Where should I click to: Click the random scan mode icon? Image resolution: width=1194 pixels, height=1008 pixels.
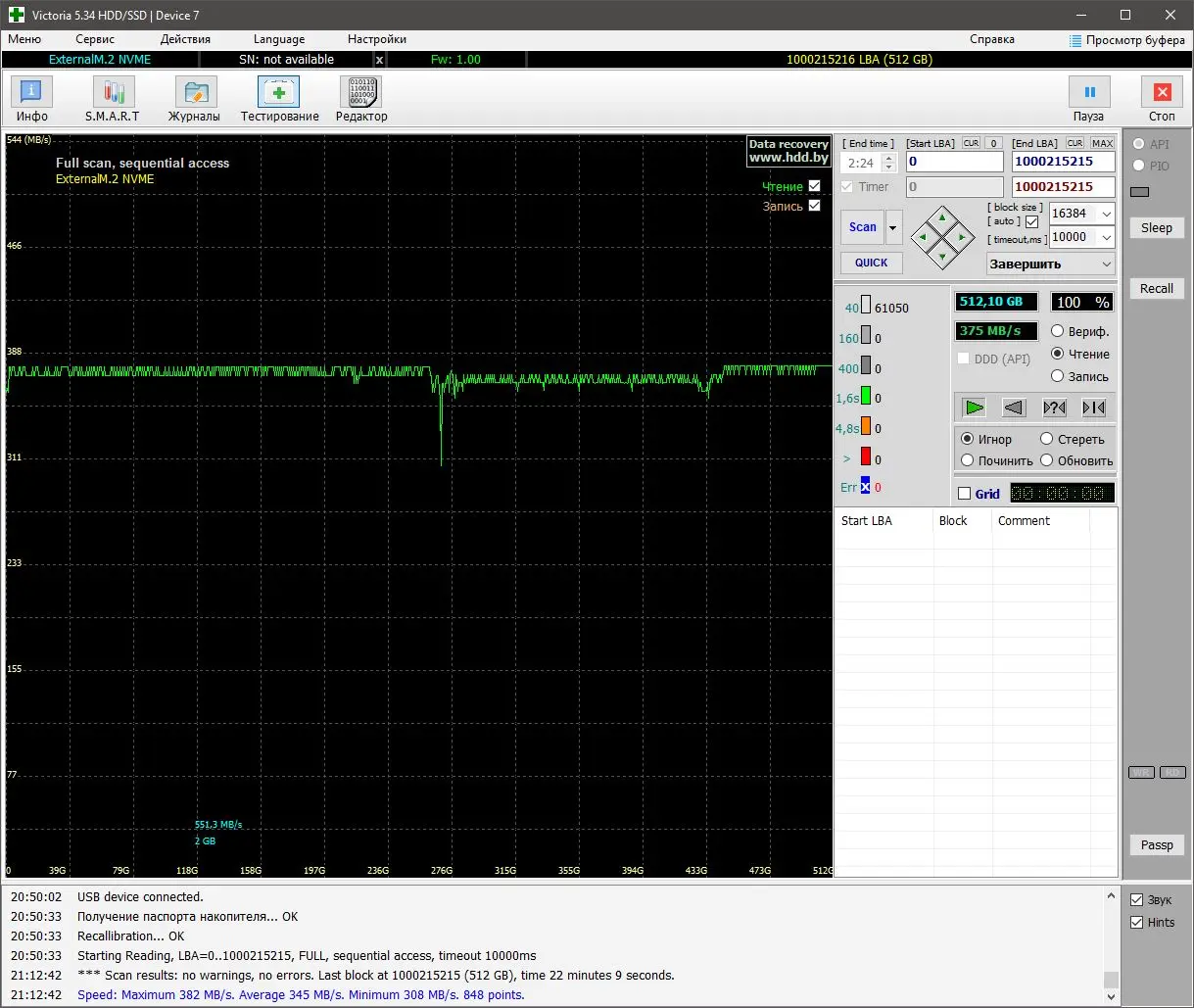coord(1054,408)
